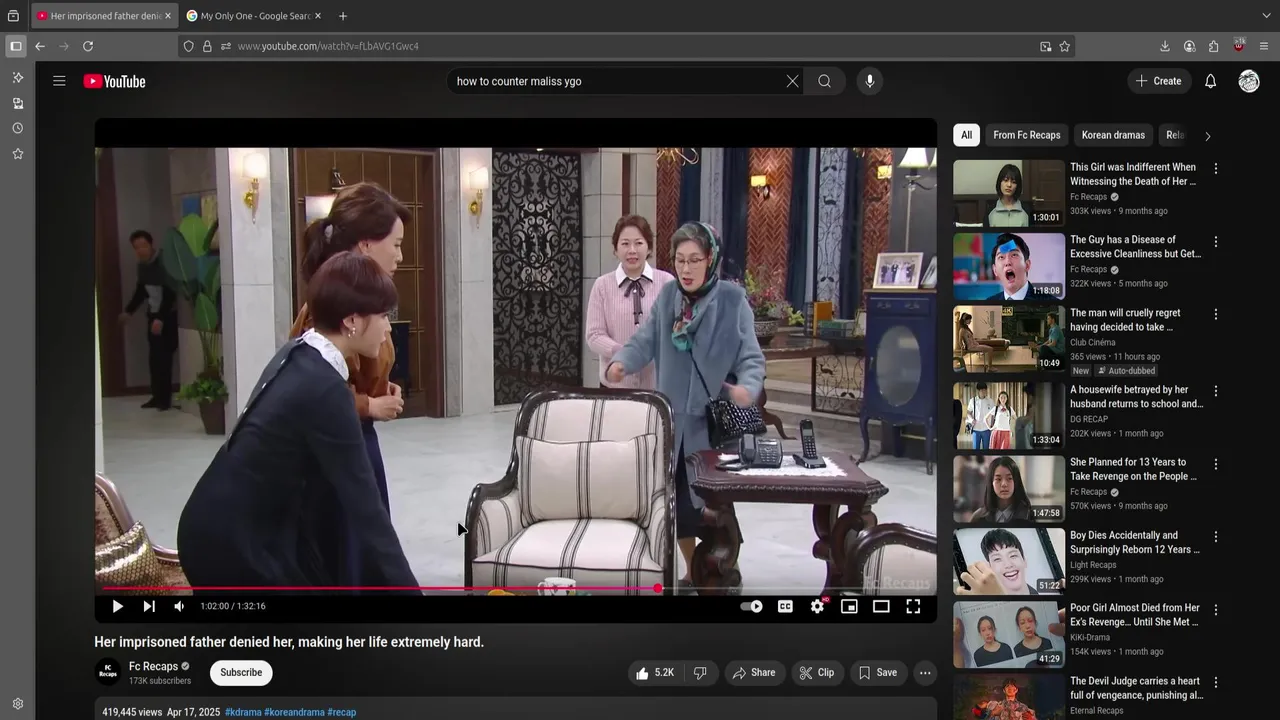Open more actions below the video
This screenshot has height=720, width=1280.
(x=925, y=673)
